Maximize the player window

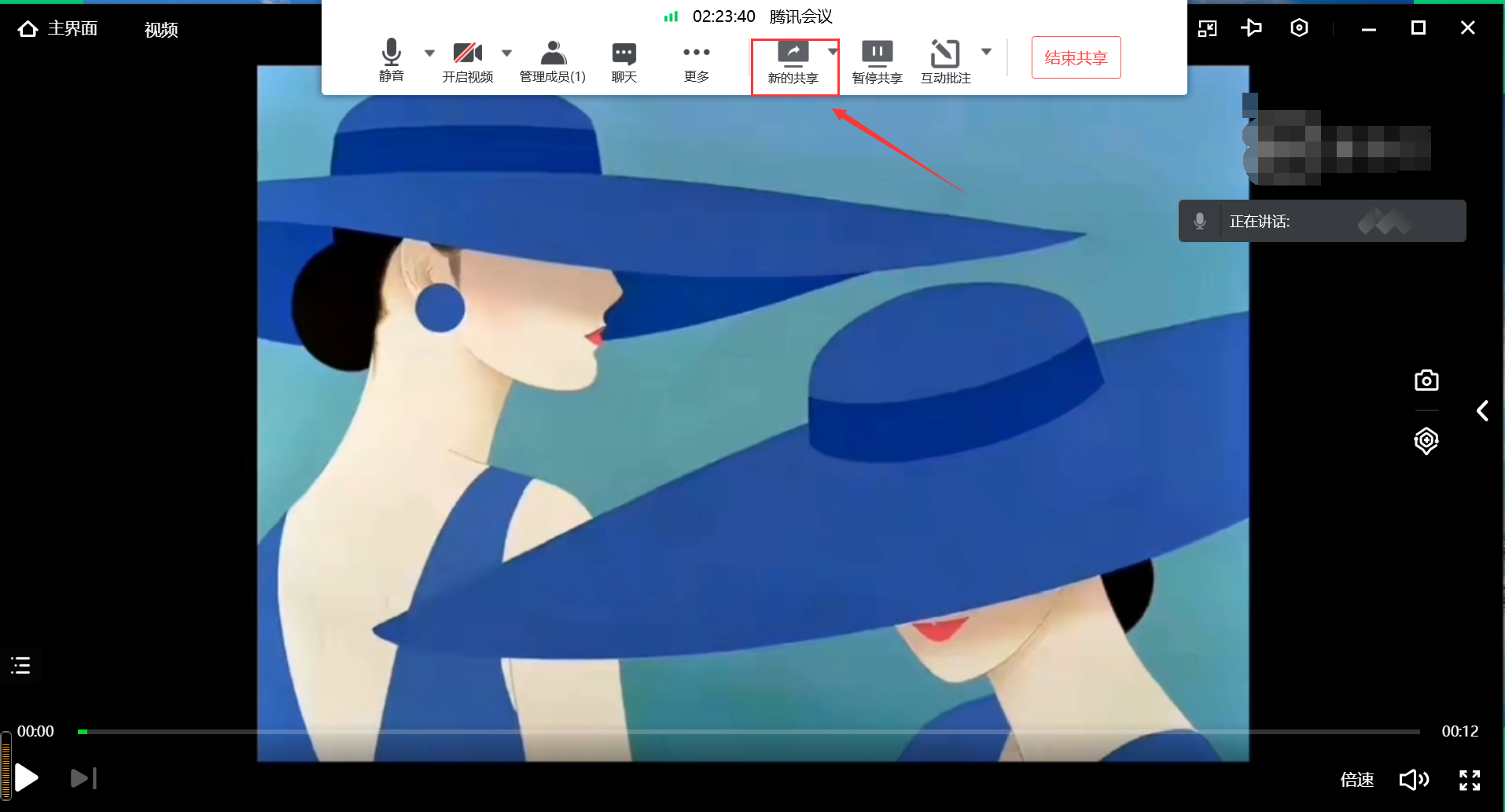point(1419,28)
